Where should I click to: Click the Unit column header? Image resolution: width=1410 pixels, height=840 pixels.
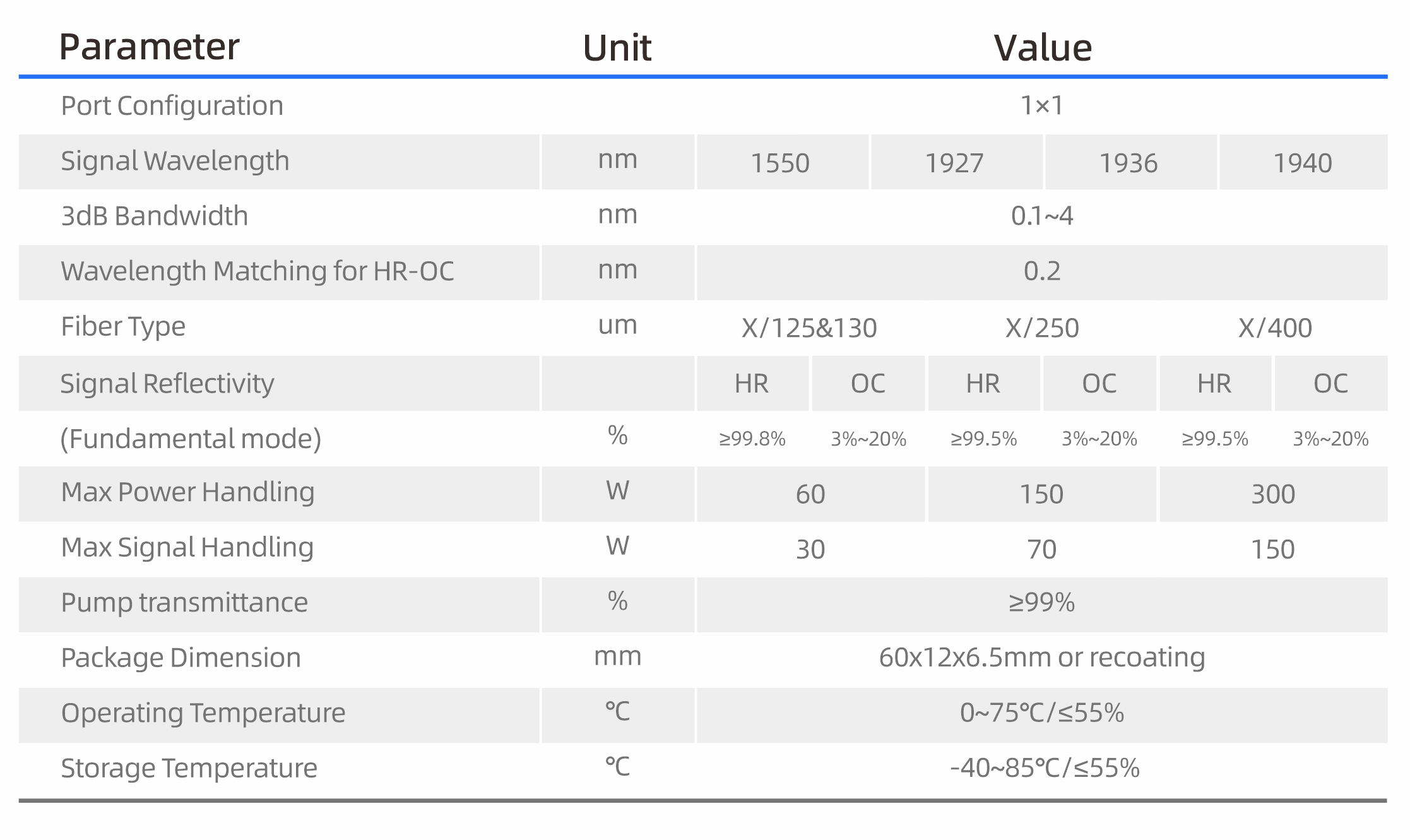(x=617, y=48)
